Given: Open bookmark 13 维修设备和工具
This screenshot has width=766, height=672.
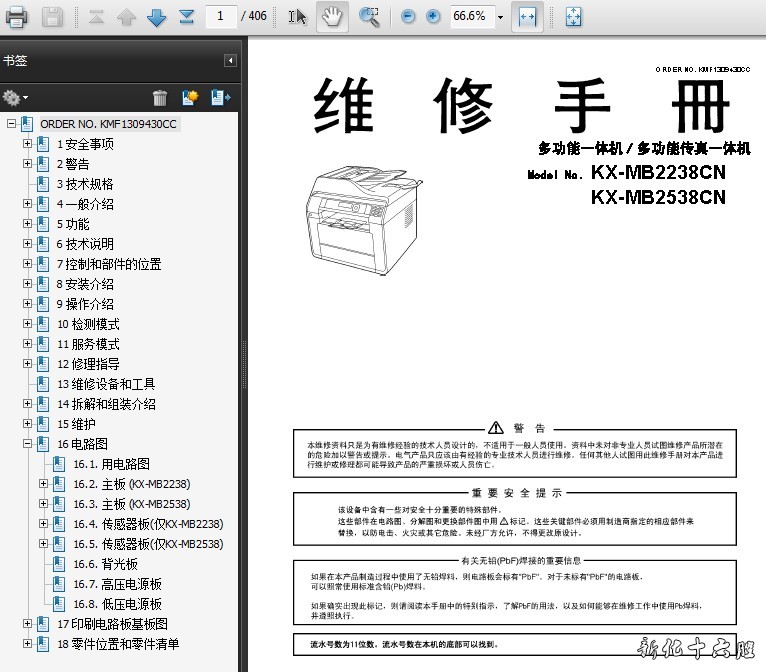Looking at the screenshot, I should pyautogui.click(x=106, y=384).
